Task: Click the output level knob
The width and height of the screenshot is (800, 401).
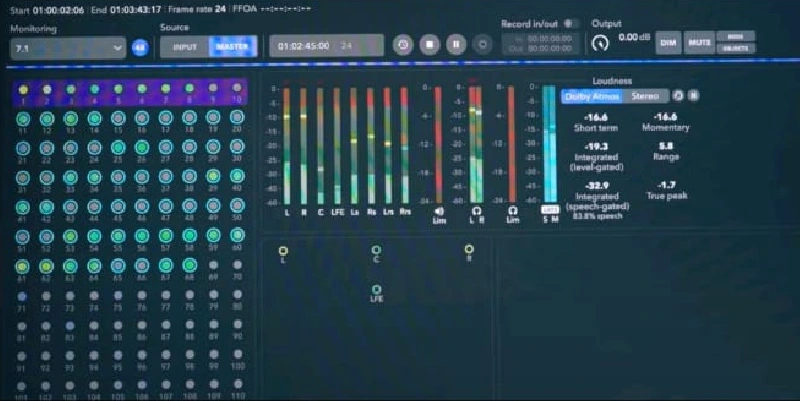Action: (x=600, y=43)
